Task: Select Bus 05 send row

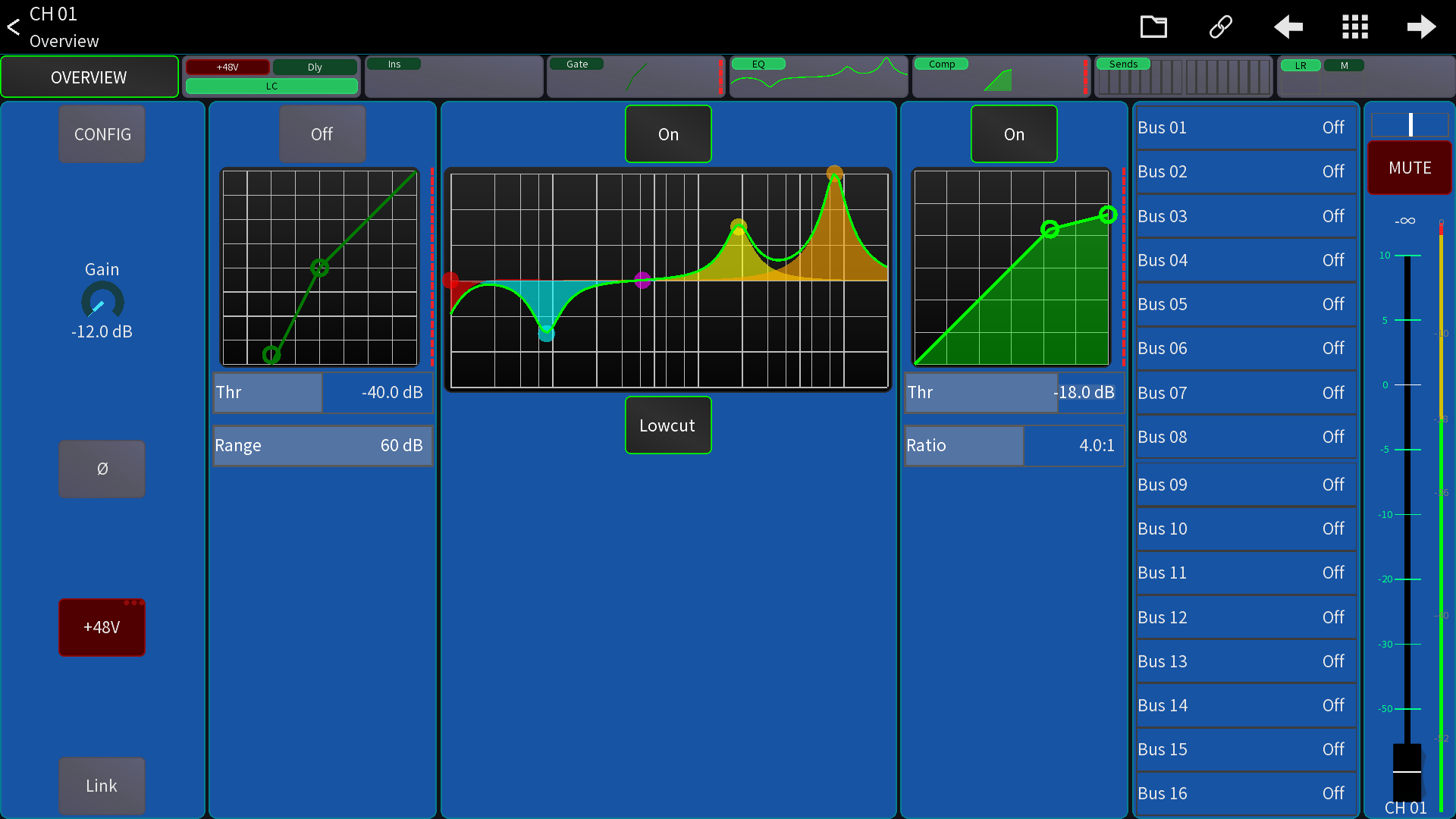Action: [x=1244, y=304]
